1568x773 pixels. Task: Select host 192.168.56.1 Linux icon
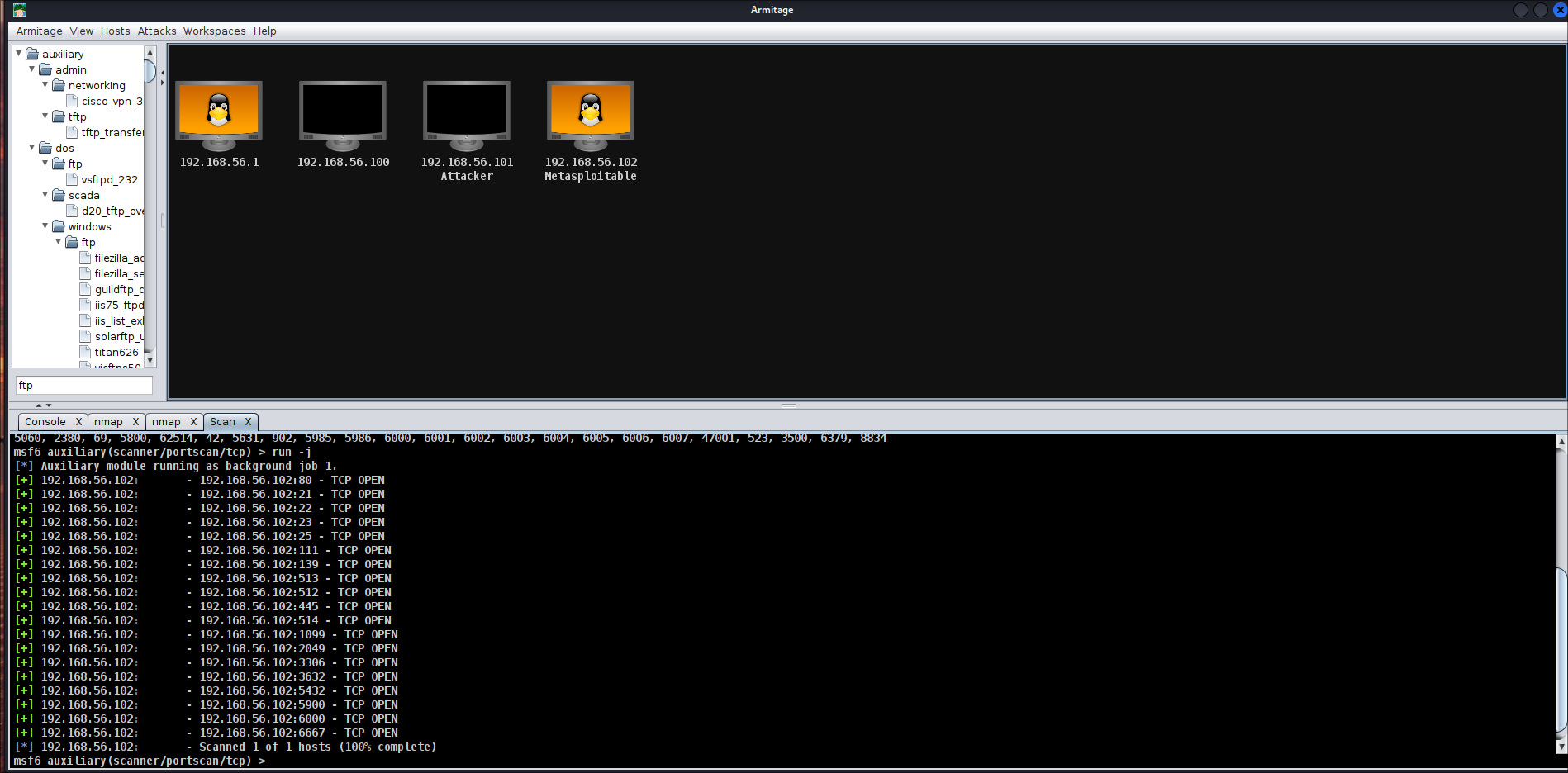pyautogui.click(x=219, y=116)
